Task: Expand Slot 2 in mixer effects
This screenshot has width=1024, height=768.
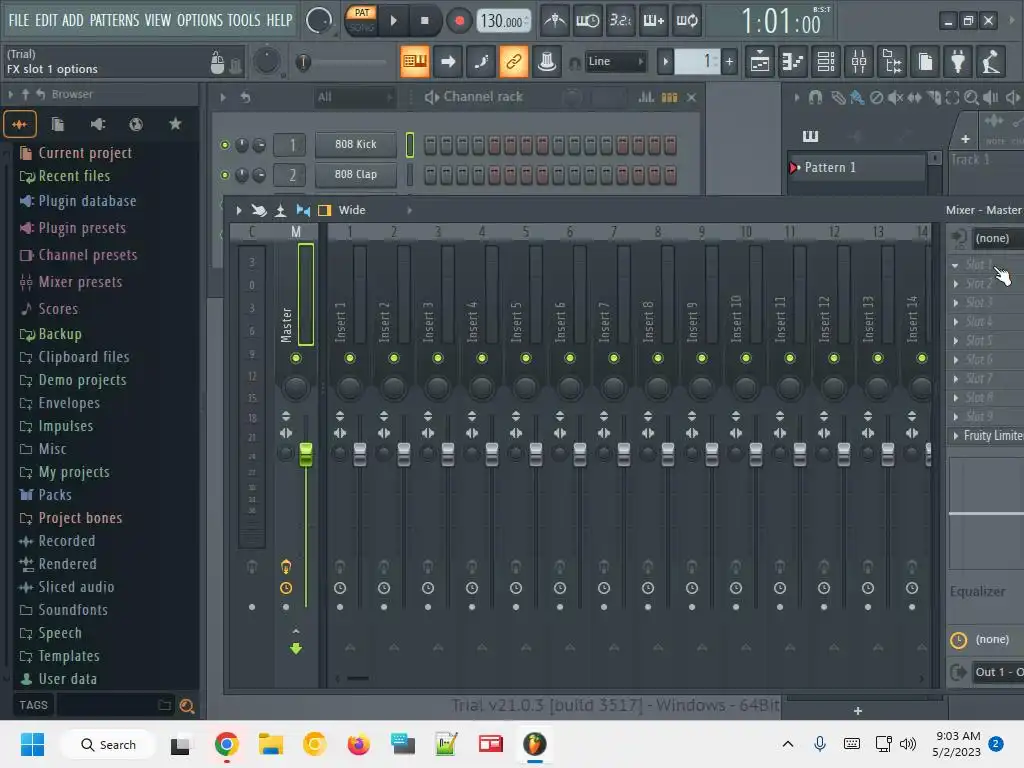Action: [x=956, y=283]
